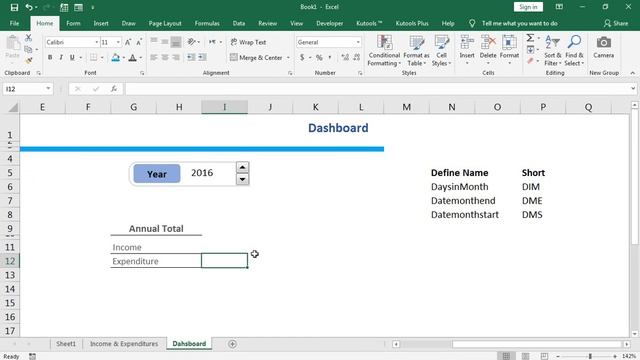
Task: Toggle align right
Action: [176, 58]
